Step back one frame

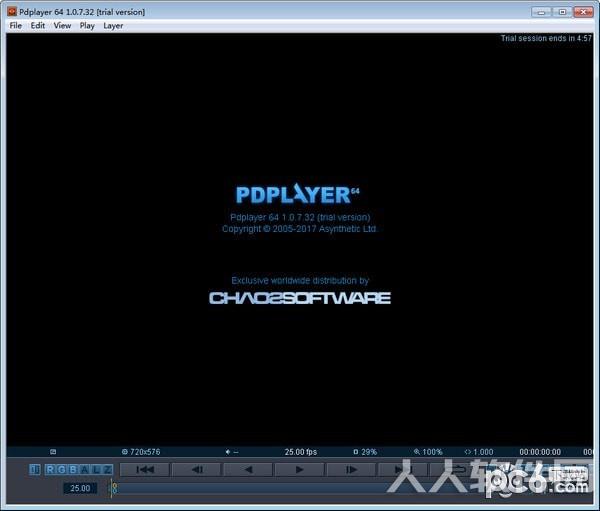click(x=197, y=469)
